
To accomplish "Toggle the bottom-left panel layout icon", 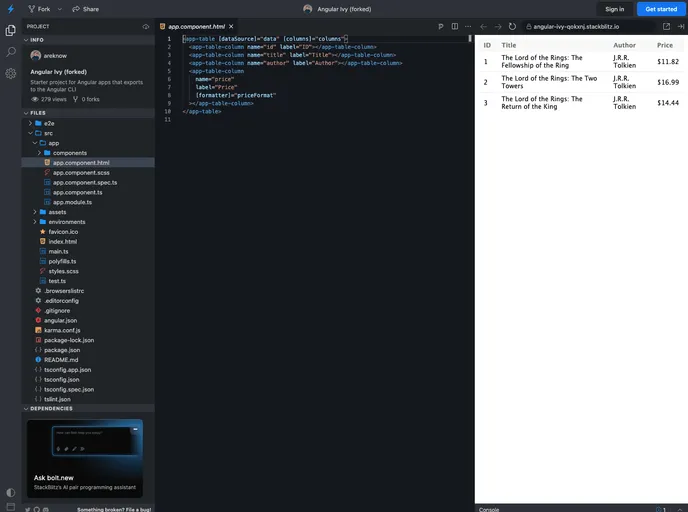I will click(10, 508).
